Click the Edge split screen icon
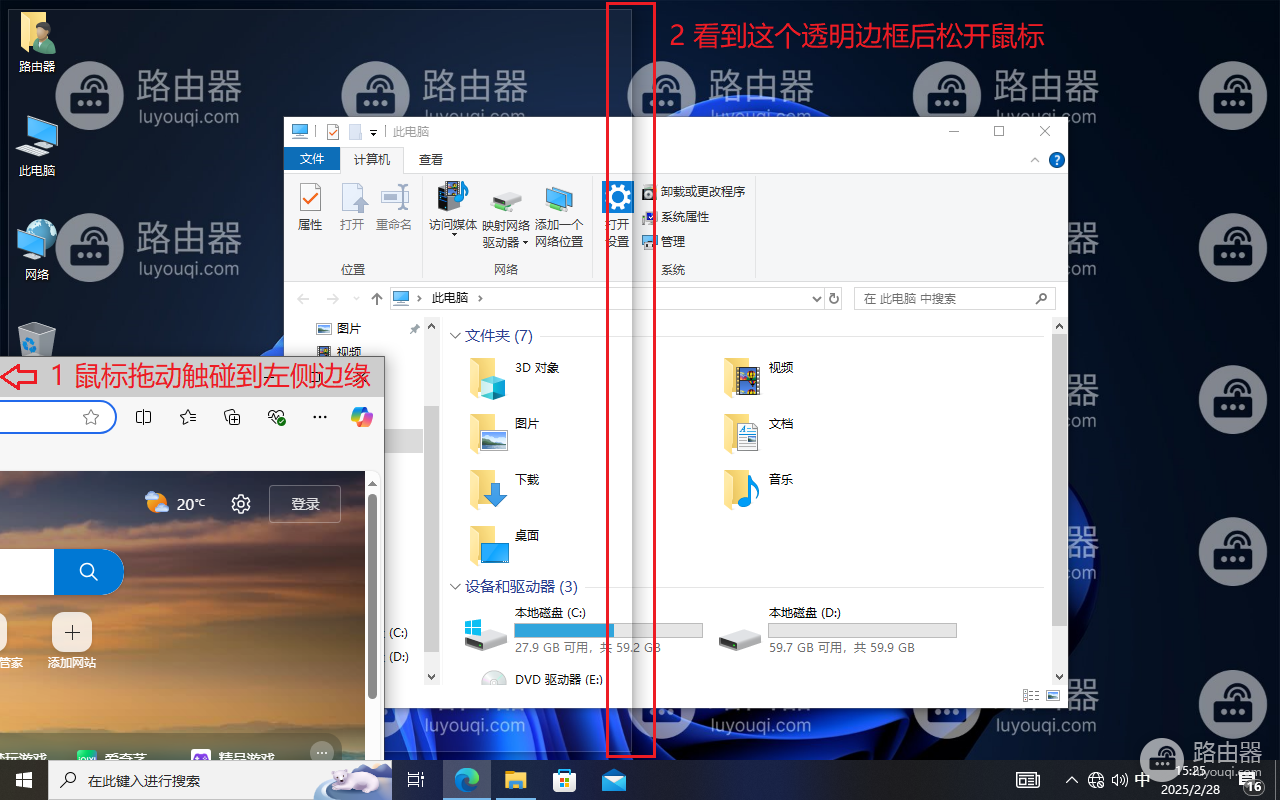Screen dimensions: 1280x800 coord(143,417)
